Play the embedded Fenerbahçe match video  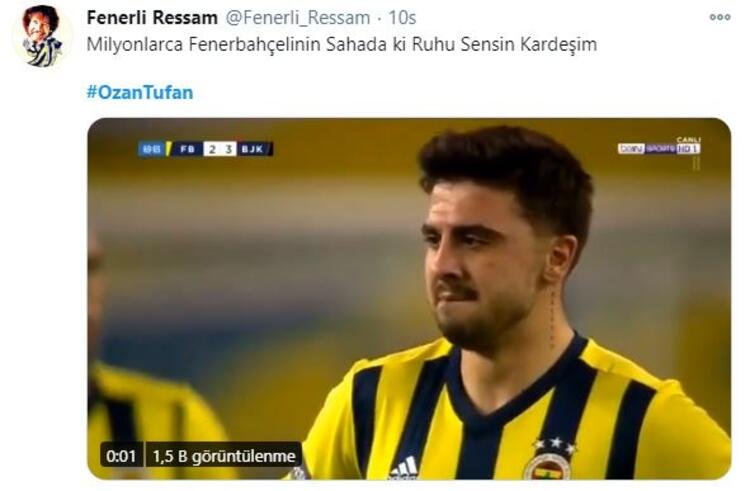pyautogui.click(x=409, y=298)
